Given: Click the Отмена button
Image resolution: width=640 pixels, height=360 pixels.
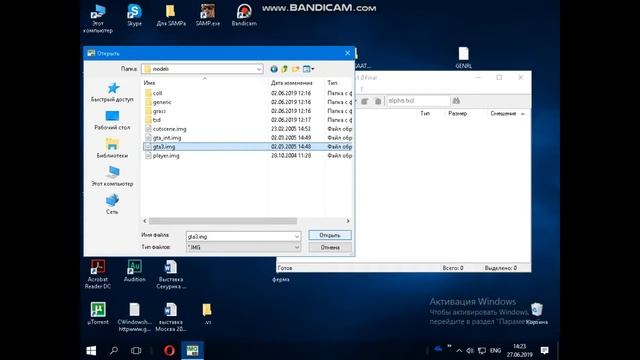Looking at the screenshot, I should coord(330,247).
